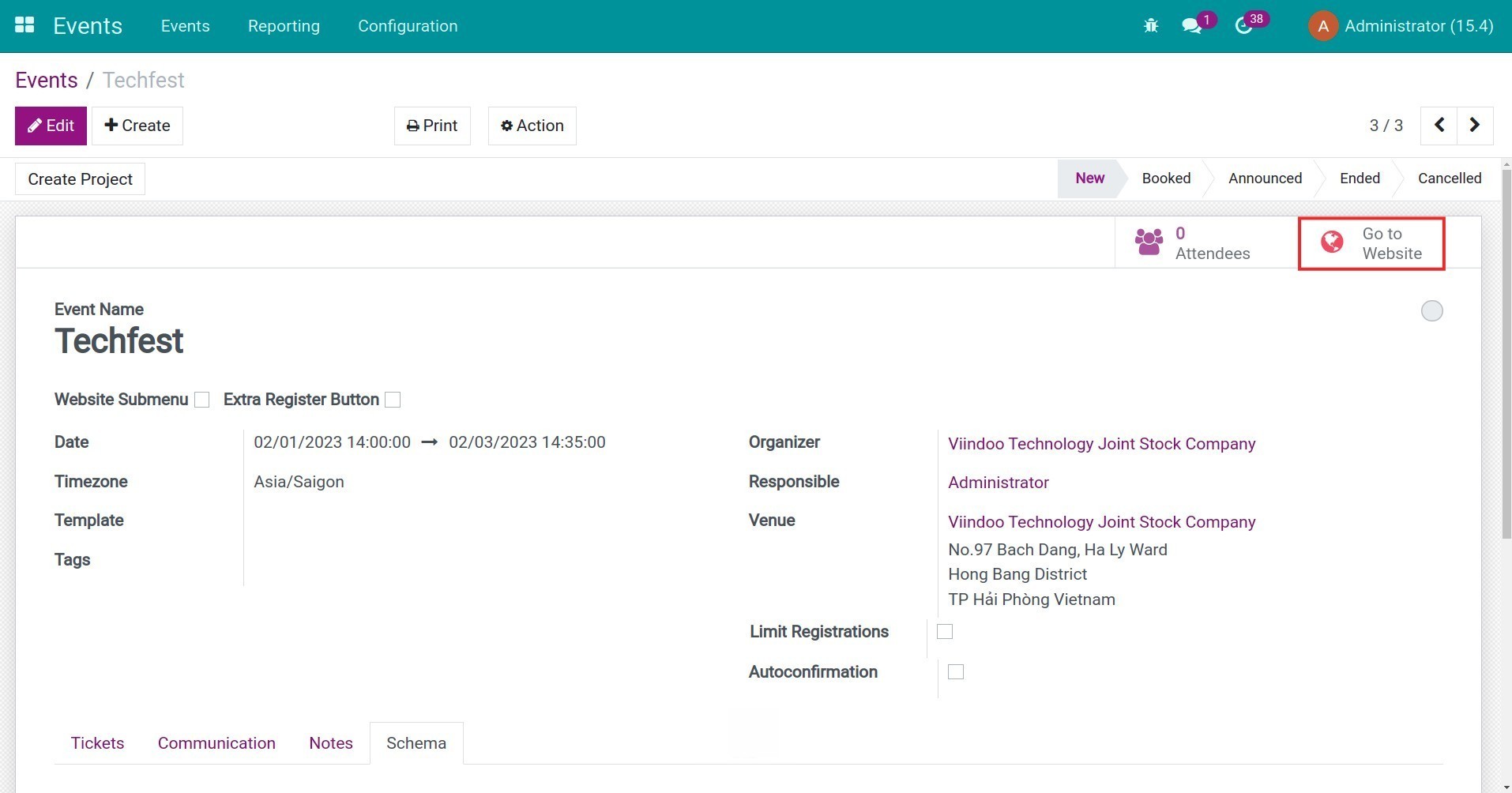Click the Create Project button

[79, 179]
